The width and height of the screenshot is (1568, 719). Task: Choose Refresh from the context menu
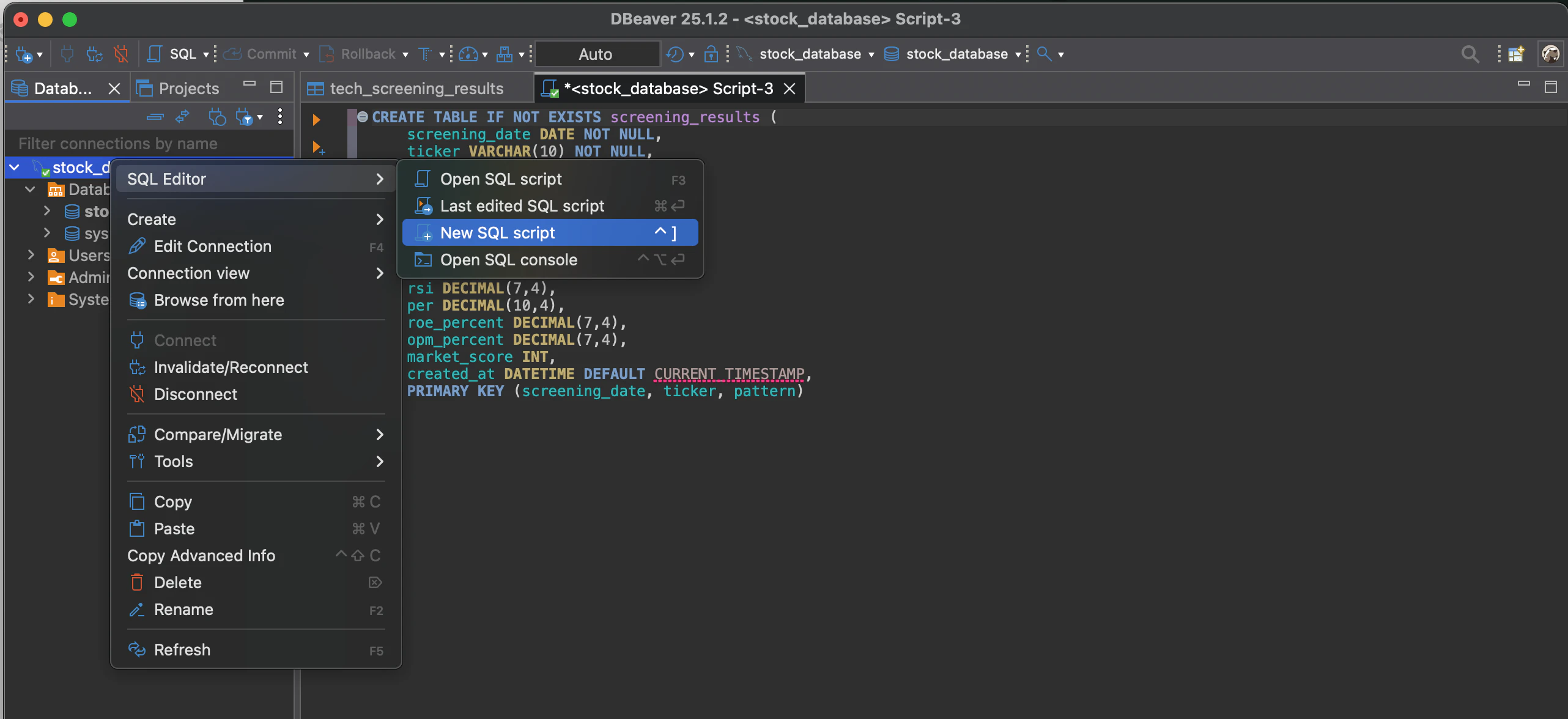pyautogui.click(x=256, y=650)
